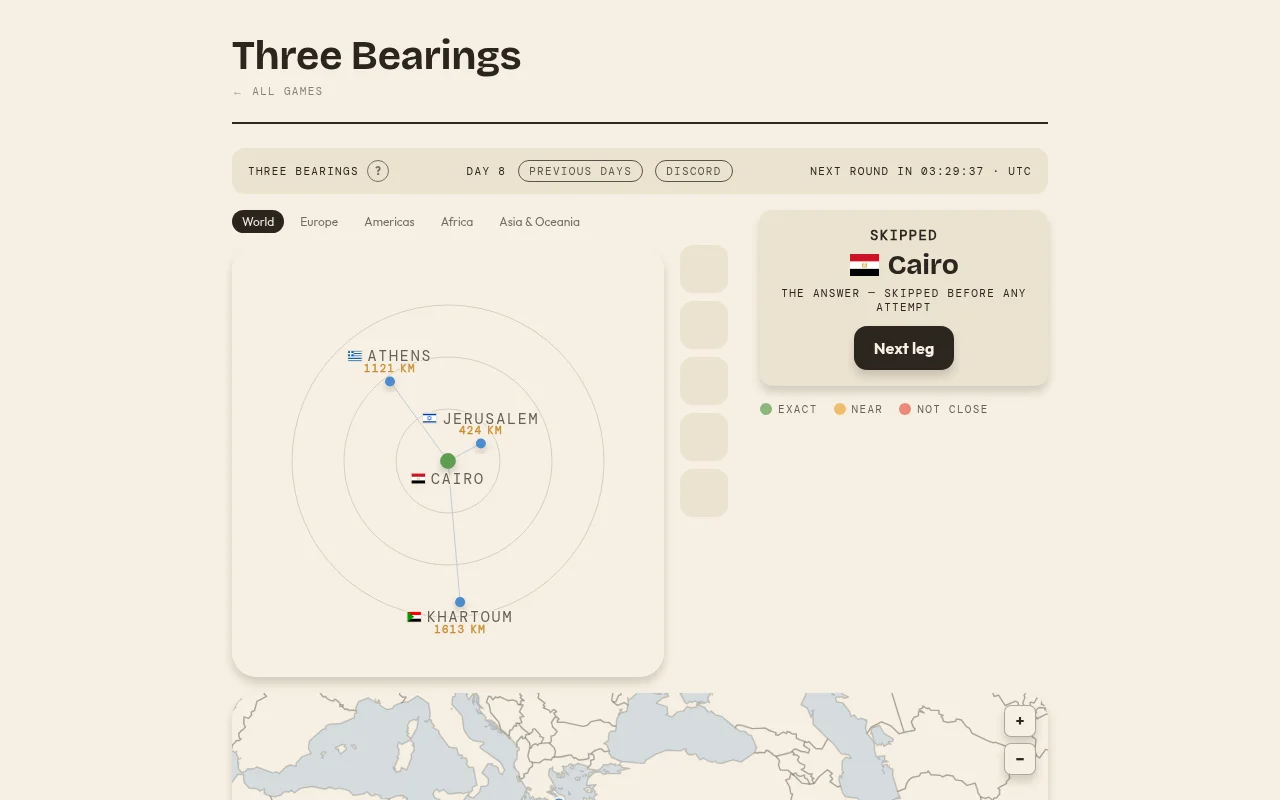
Task: Click the red Not Close legend swatch
Action: pos(905,409)
